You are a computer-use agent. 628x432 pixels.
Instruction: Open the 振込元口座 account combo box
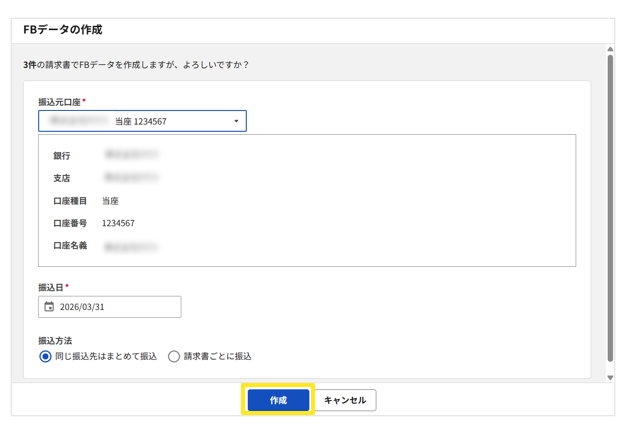click(142, 121)
